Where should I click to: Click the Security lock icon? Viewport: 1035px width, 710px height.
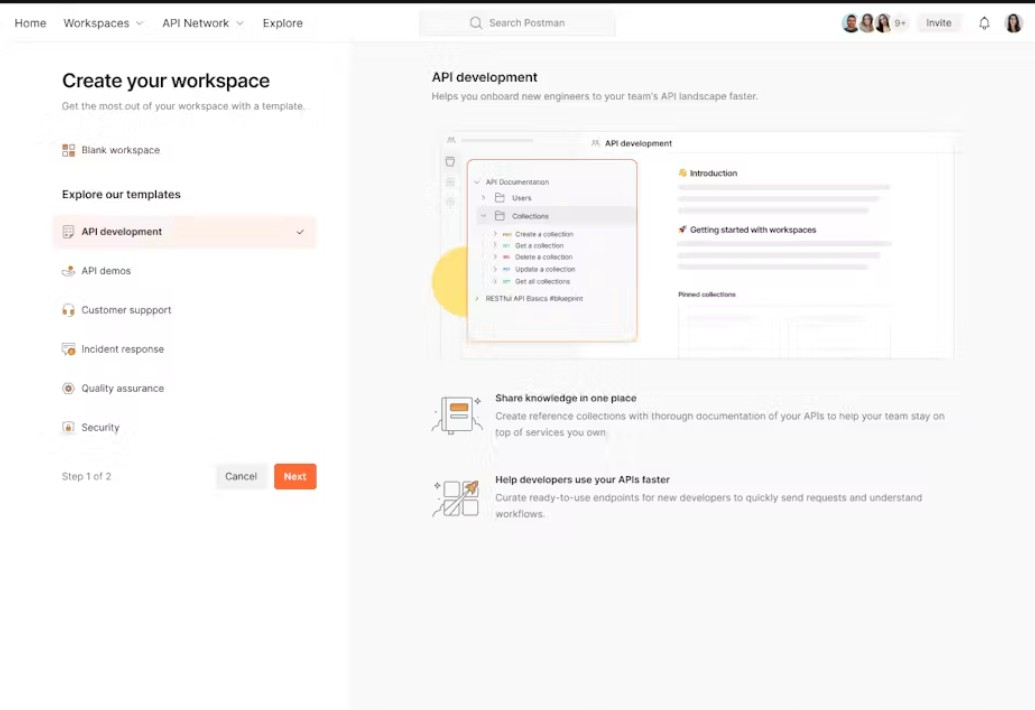tap(68, 427)
